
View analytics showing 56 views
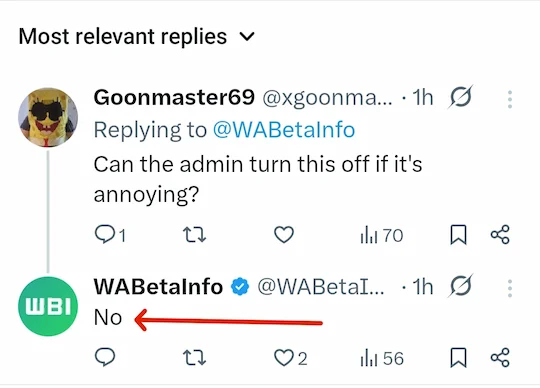tap(382, 358)
